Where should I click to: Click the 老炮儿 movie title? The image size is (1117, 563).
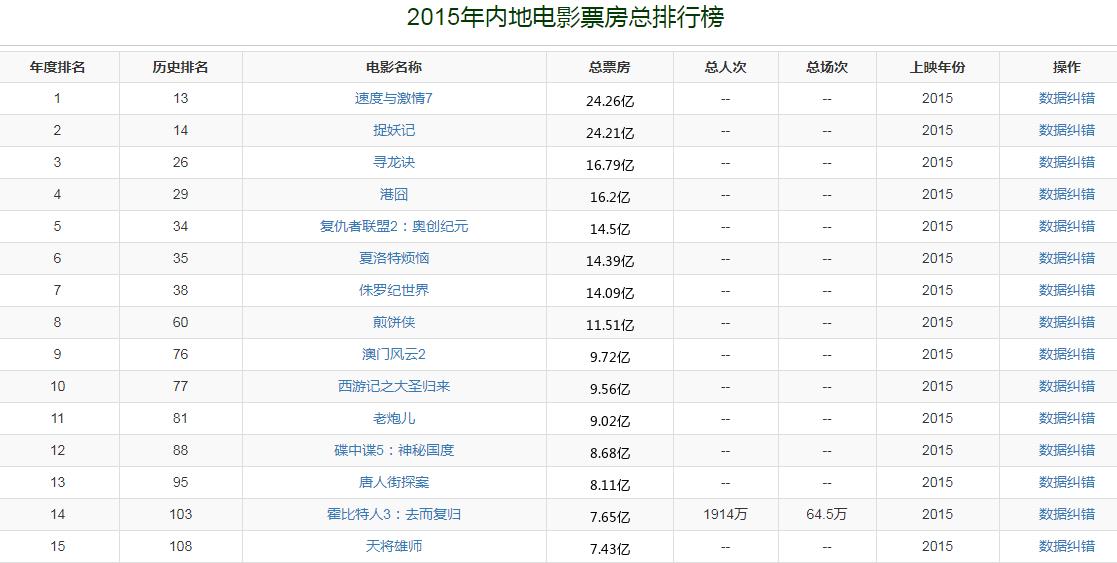click(x=394, y=418)
